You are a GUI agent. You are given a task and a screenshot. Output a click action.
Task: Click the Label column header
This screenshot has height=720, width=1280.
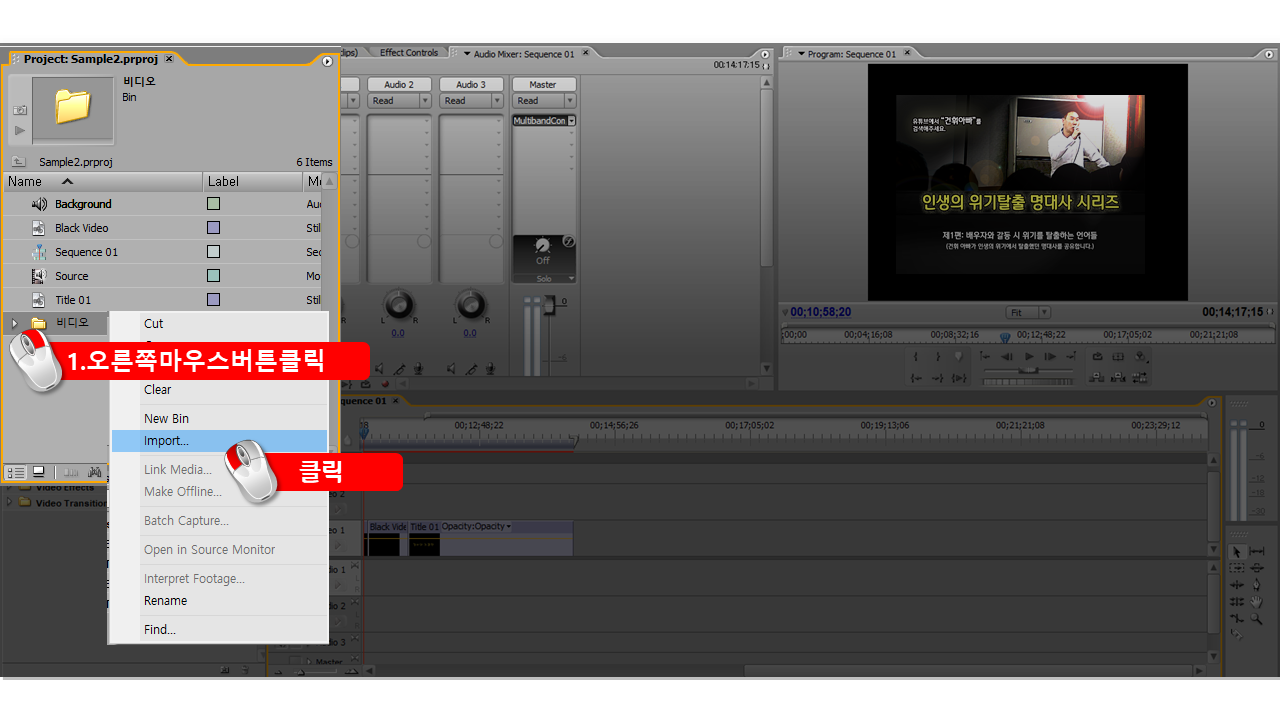point(253,182)
